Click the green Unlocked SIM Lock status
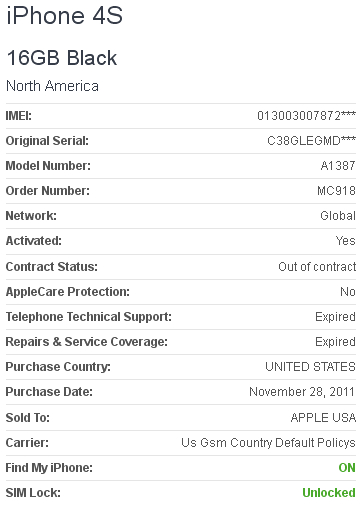The image size is (361, 505). (x=329, y=493)
